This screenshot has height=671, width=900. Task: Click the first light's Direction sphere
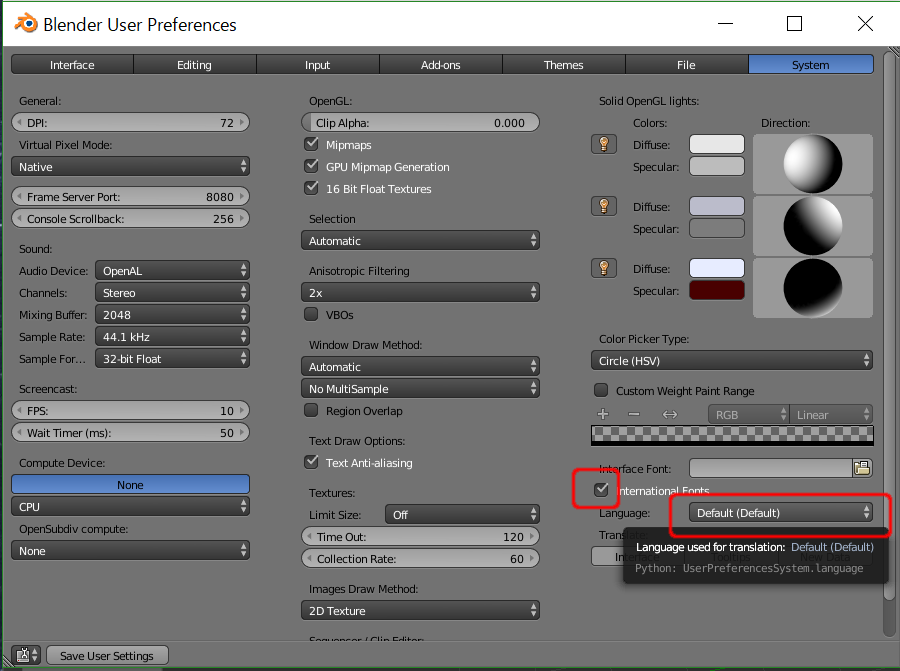pos(813,164)
